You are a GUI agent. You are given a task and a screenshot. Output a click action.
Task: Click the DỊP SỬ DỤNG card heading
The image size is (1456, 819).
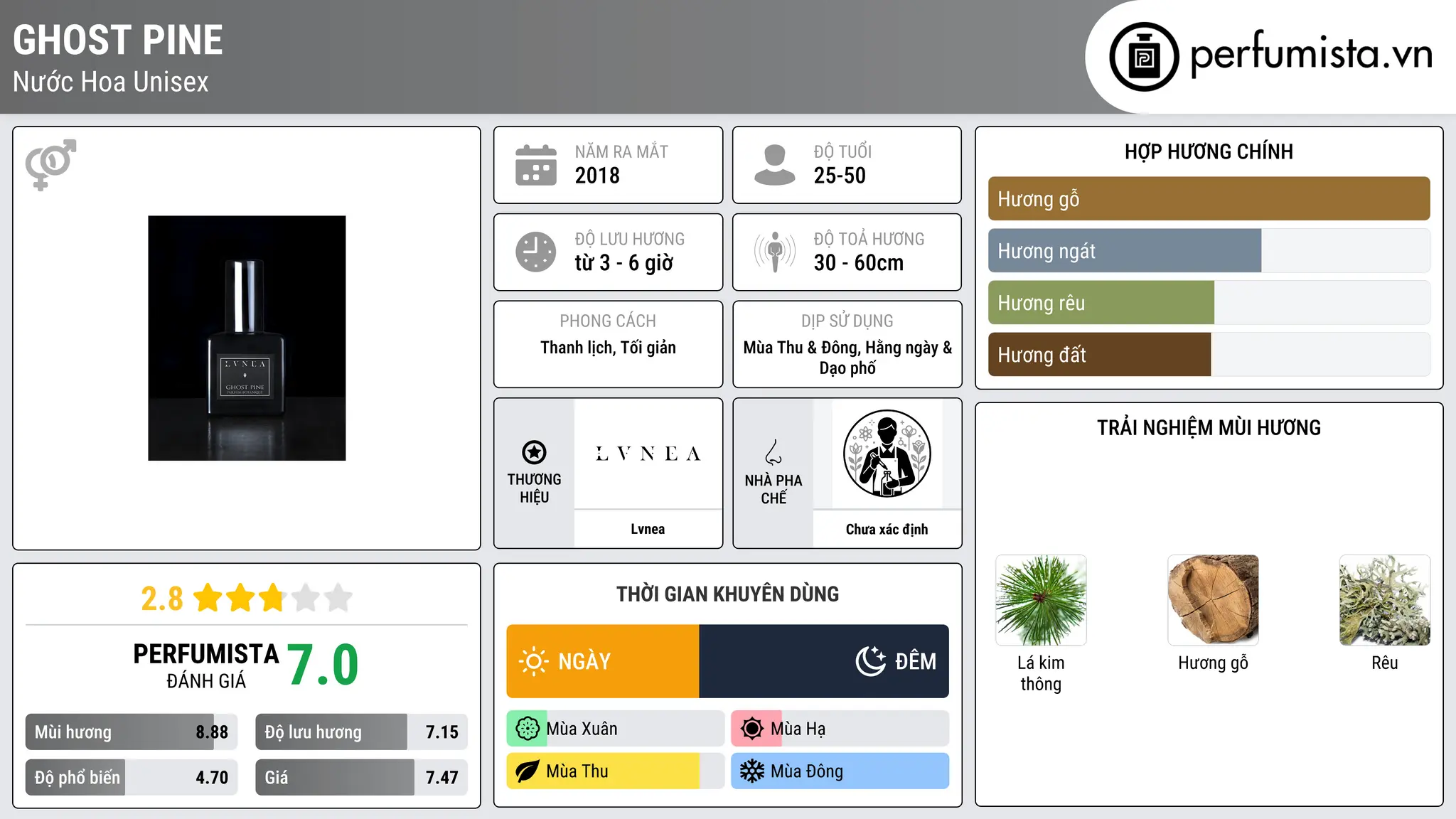[847, 321]
